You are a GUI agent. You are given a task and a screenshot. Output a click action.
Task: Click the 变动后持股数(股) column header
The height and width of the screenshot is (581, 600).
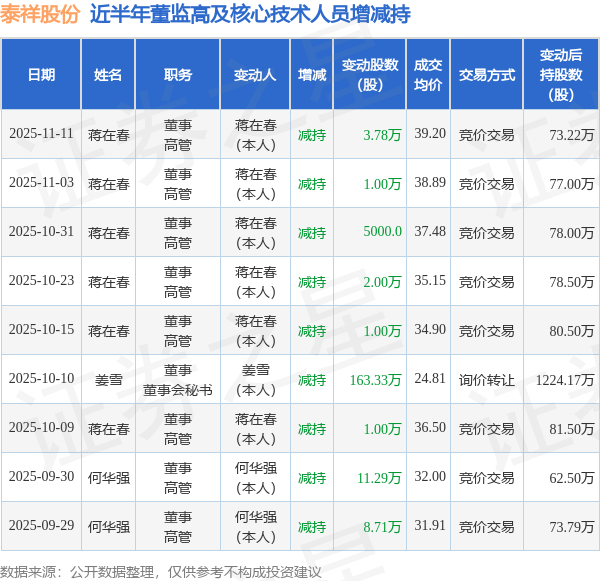[x=561, y=75]
